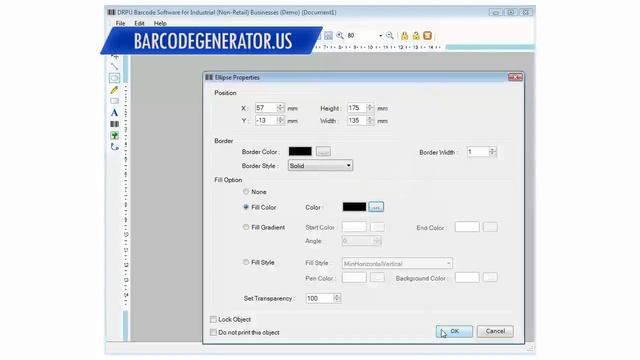Select the None fill option
Screen dimensions: 640x360
coord(246,191)
